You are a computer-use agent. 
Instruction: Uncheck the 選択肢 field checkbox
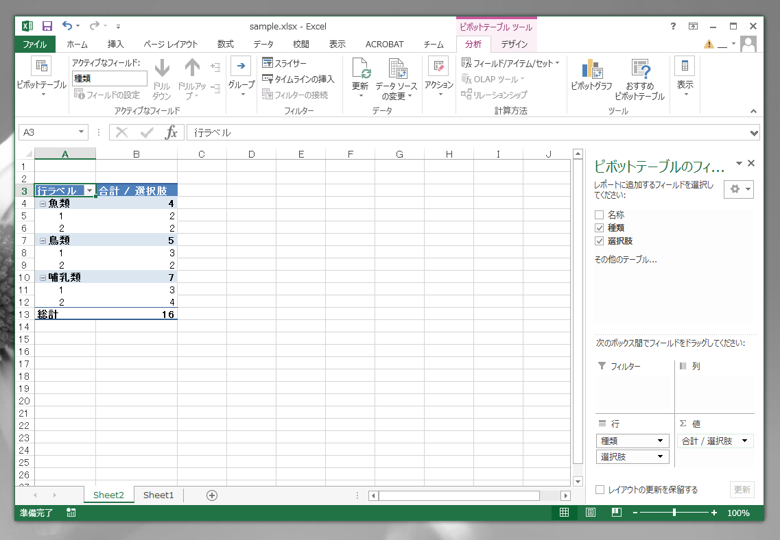pos(599,241)
